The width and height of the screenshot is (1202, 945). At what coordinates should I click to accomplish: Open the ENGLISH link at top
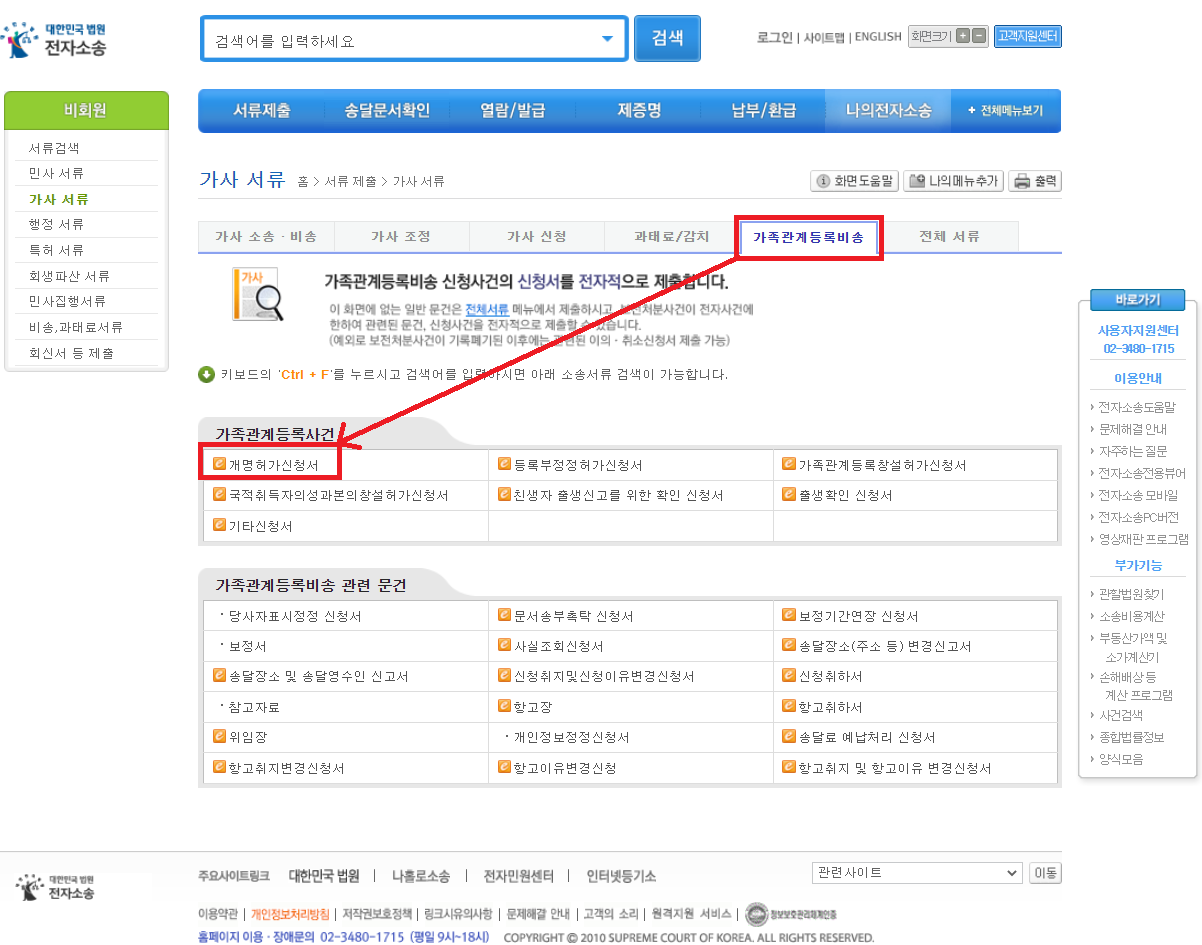[877, 36]
